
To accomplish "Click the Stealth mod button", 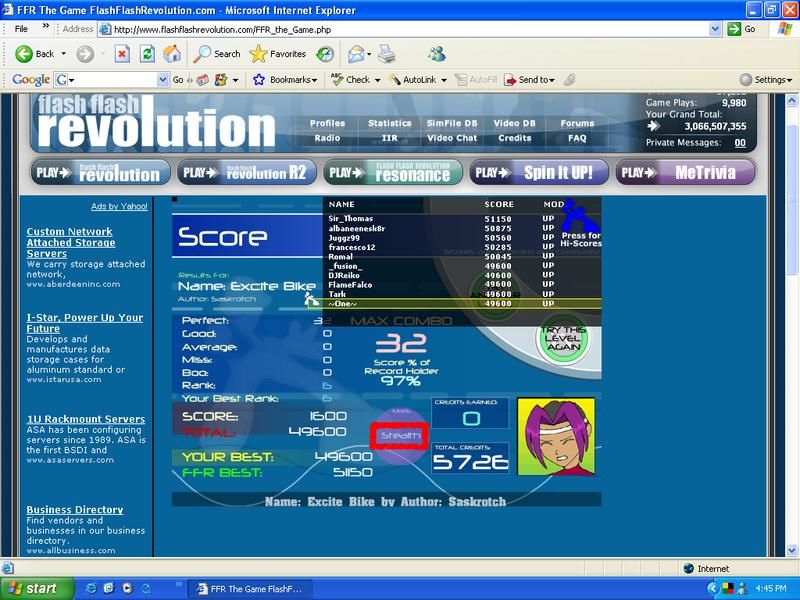I will [x=399, y=436].
